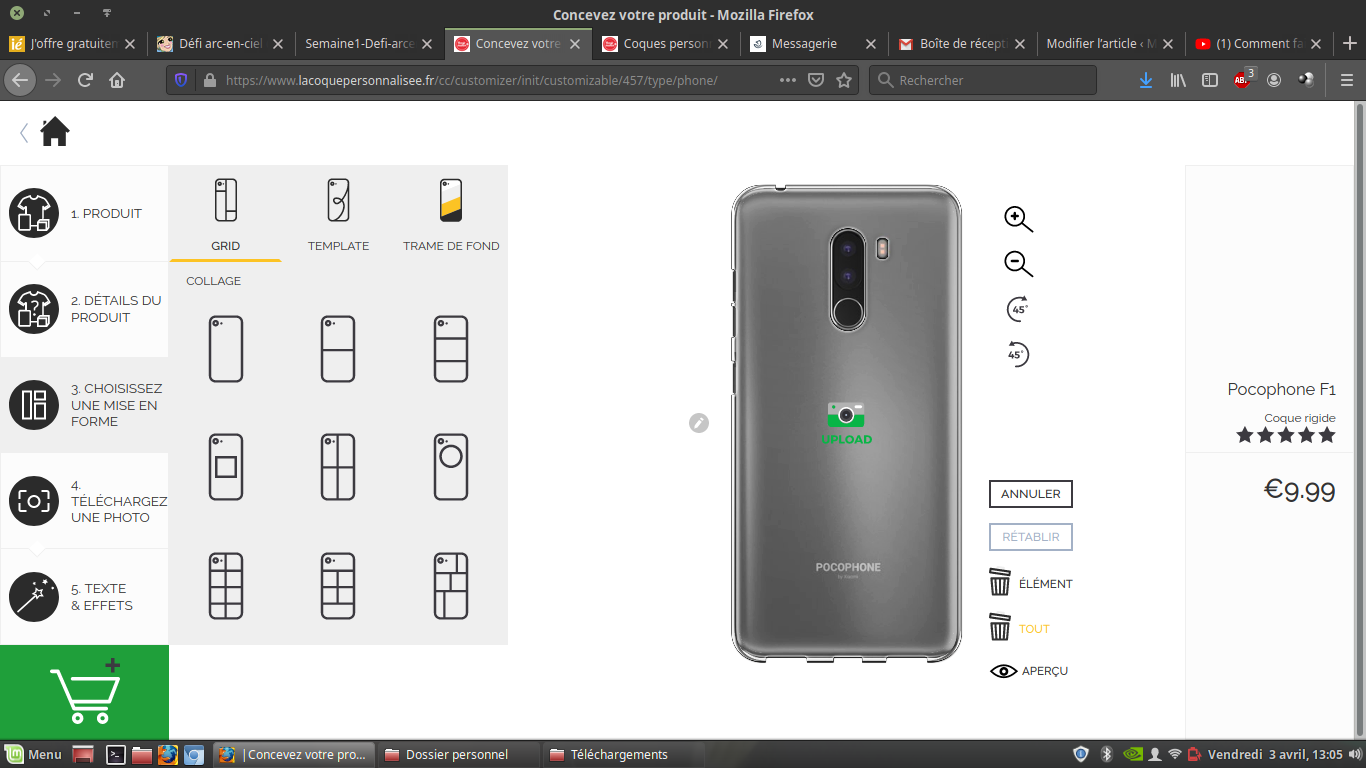Screen dimensions: 1366x768
Task: Open step 2 Détails du produit
Action: [84, 309]
